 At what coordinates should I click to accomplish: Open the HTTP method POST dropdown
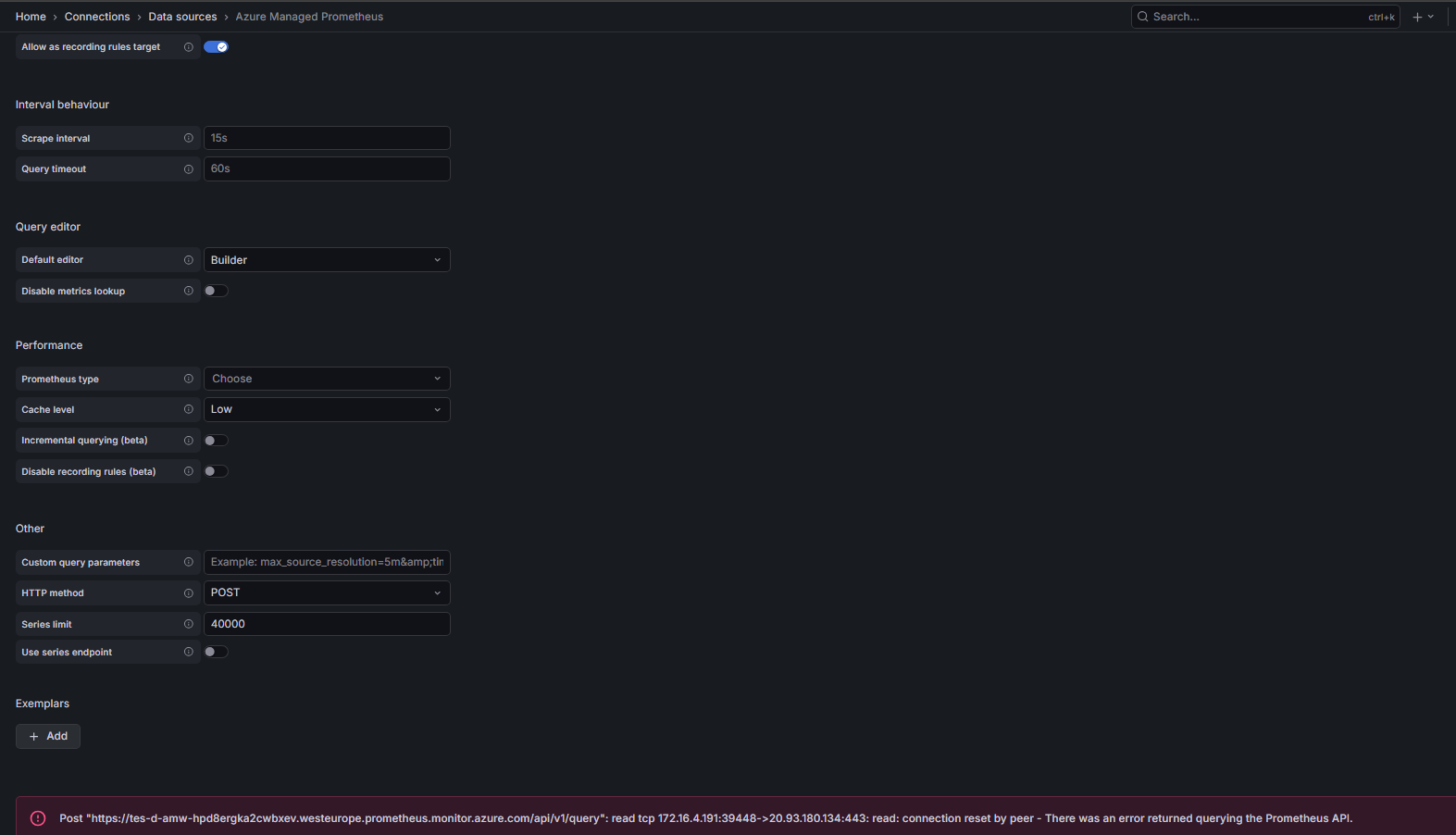(327, 592)
